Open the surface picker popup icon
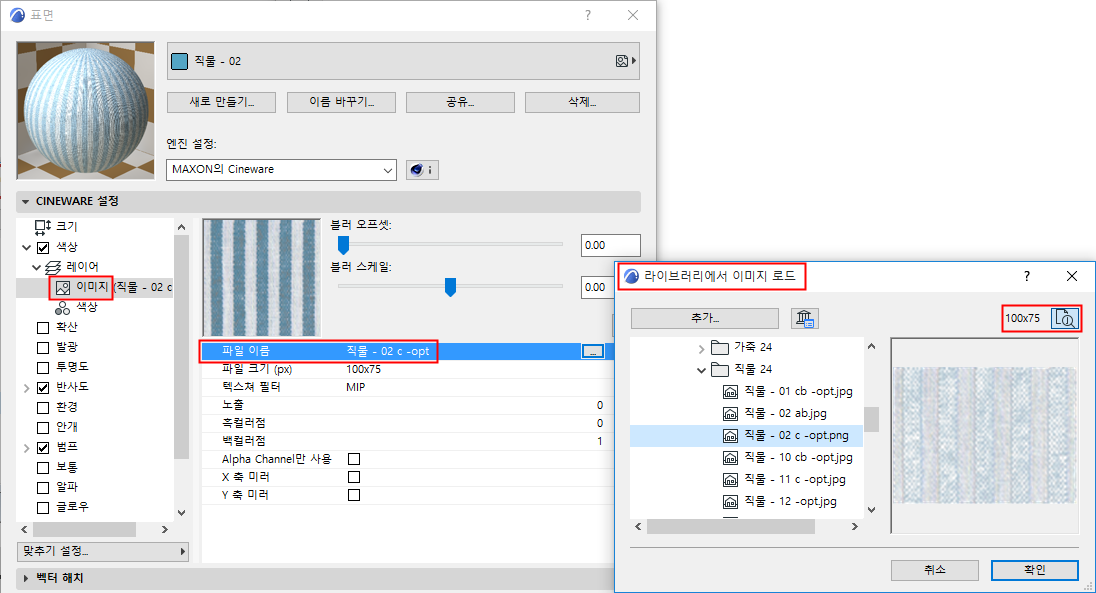Viewport: 1096px width, 593px height. [x=626, y=61]
